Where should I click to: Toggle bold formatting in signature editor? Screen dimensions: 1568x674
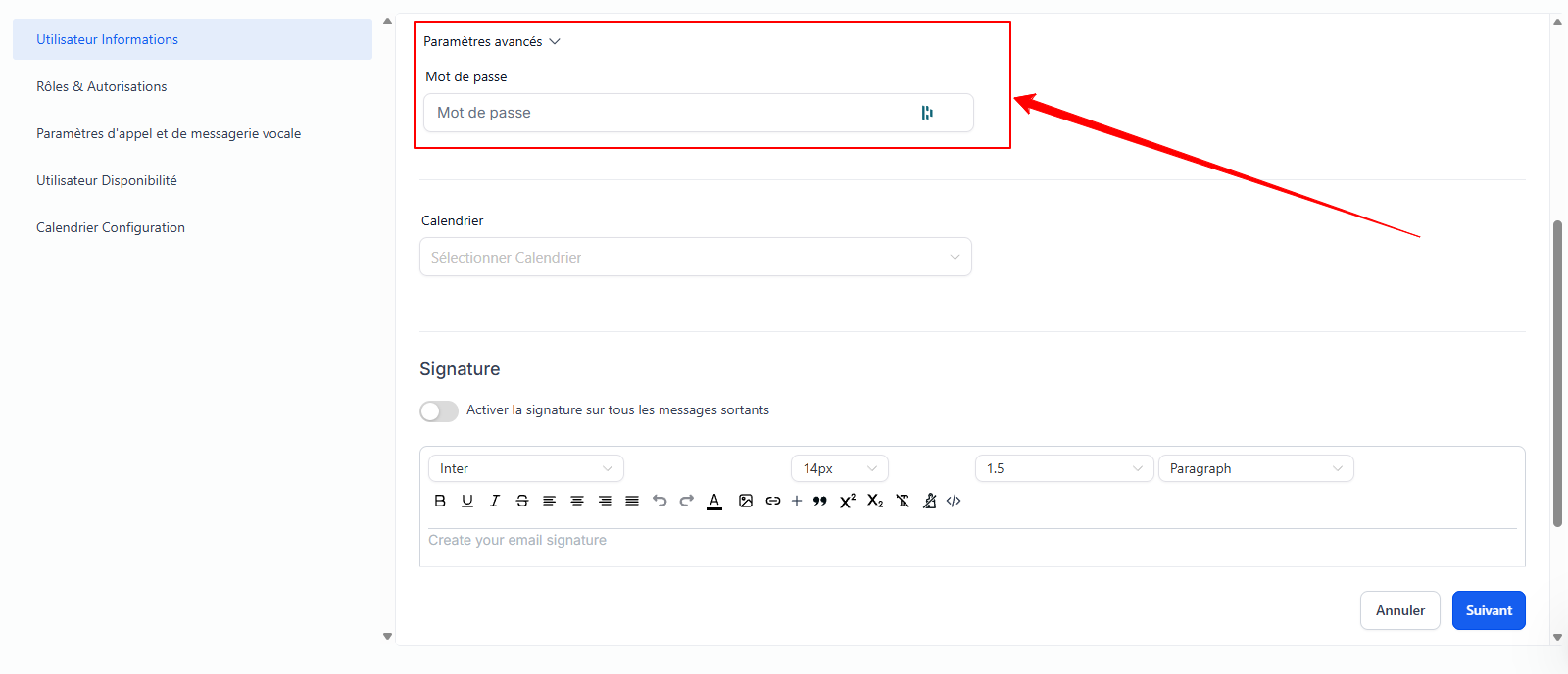pos(440,501)
